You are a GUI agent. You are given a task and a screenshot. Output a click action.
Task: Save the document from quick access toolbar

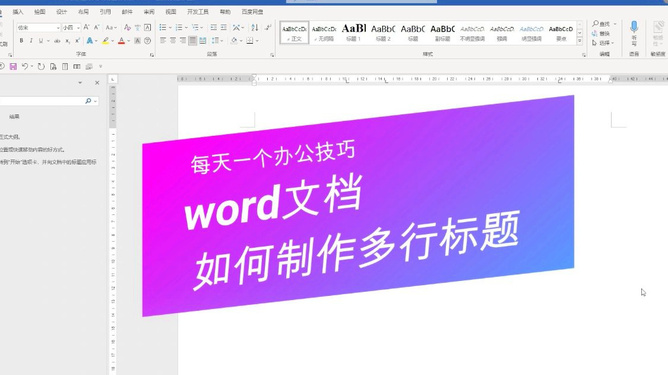coord(13,66)
